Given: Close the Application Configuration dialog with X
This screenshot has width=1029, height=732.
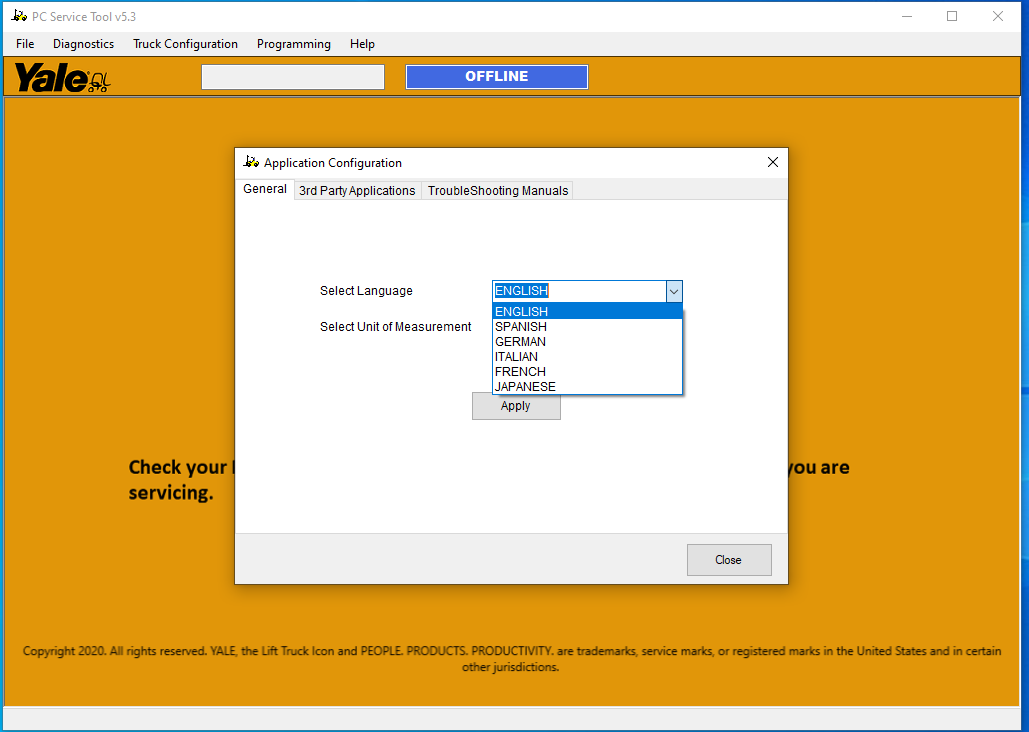Looking at the screenshot, I should pyautogui.click(x=772, y=162).
